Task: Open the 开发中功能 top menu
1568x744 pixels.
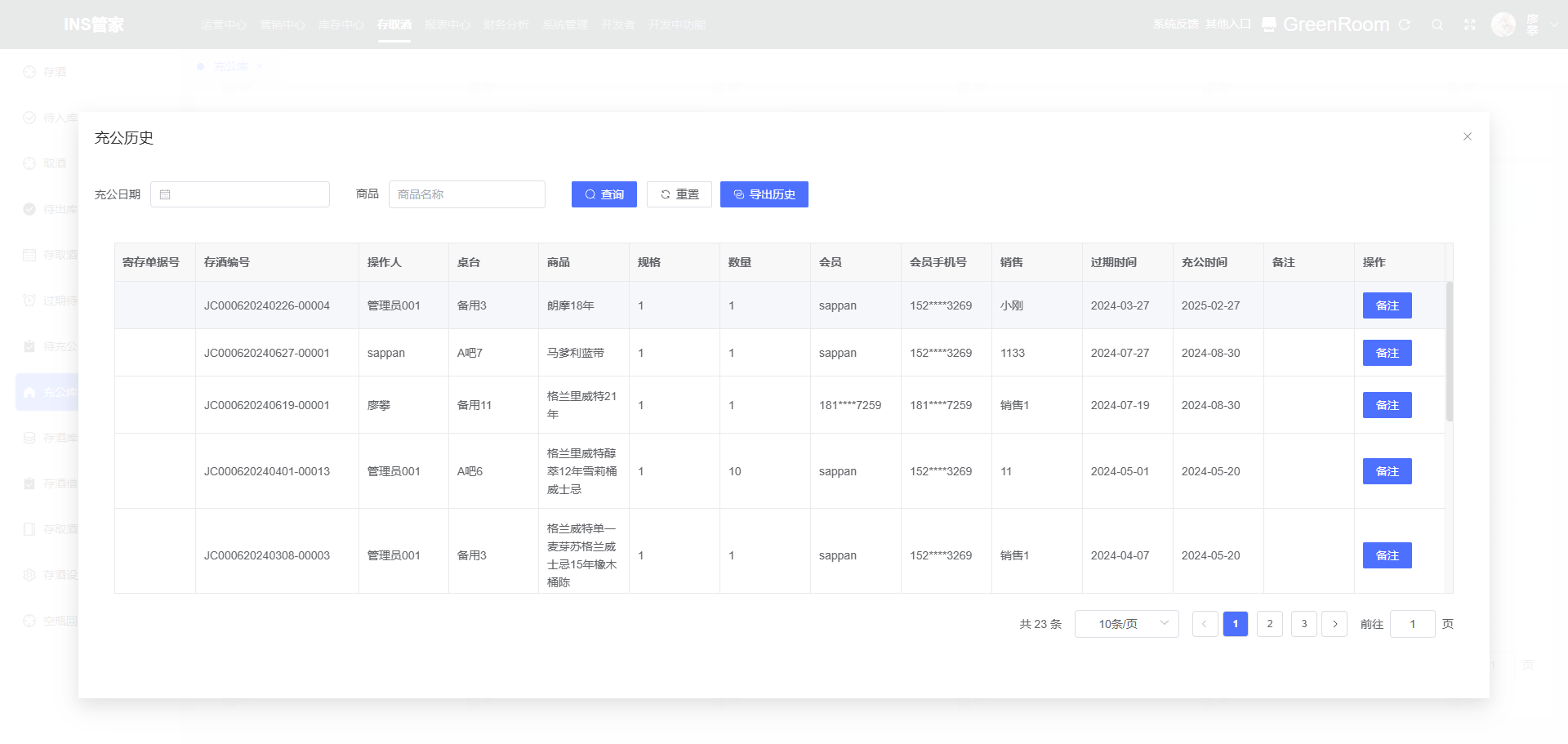Action: [x=677, y=25]
